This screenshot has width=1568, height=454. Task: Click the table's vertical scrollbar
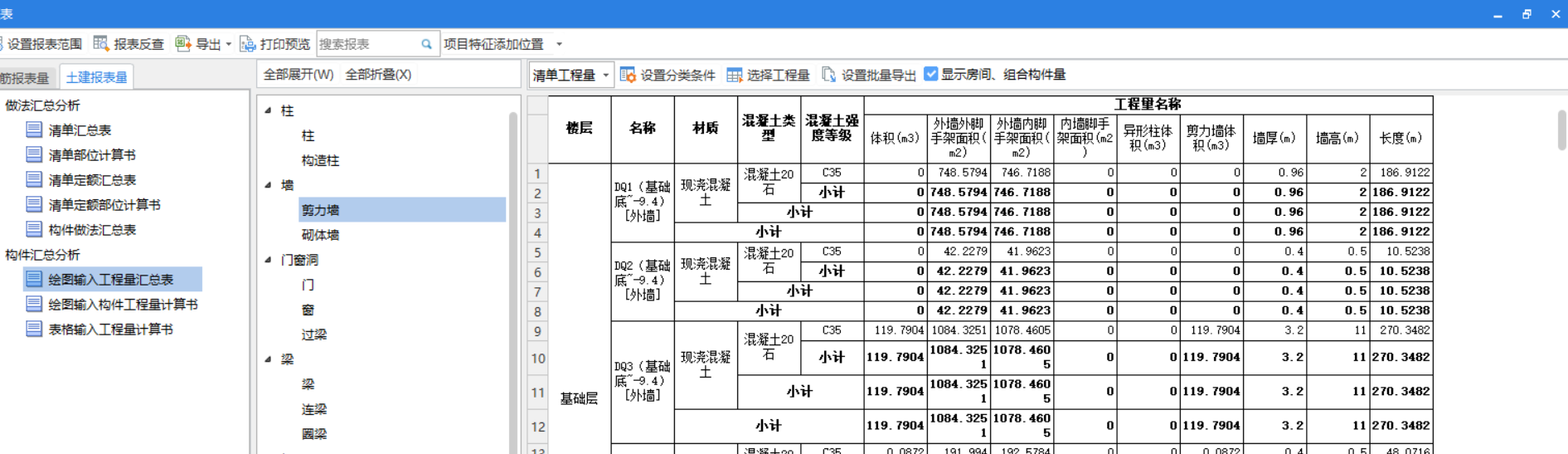click(x=1561, y=131)
